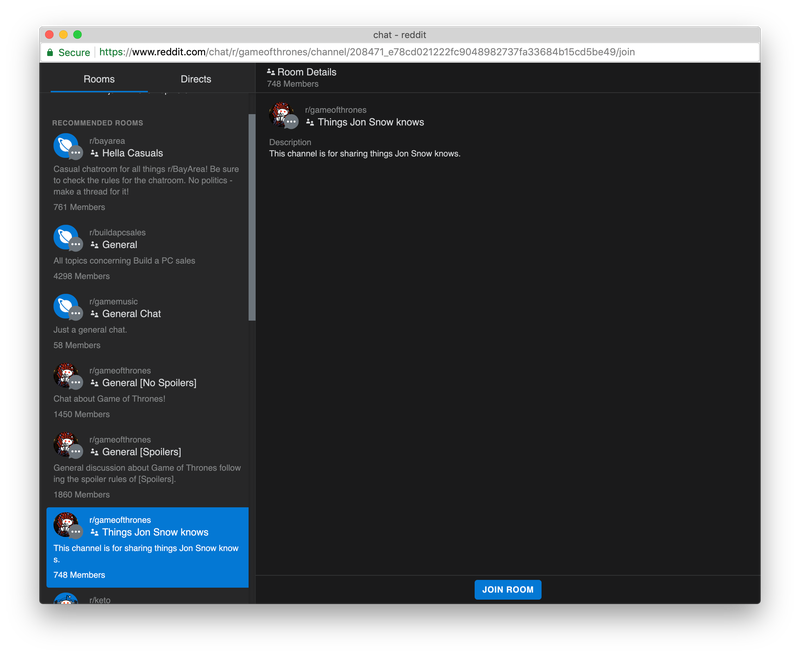
Task: Click the r/gamemusic subreddit label
Action: click(x=113, y=301)
